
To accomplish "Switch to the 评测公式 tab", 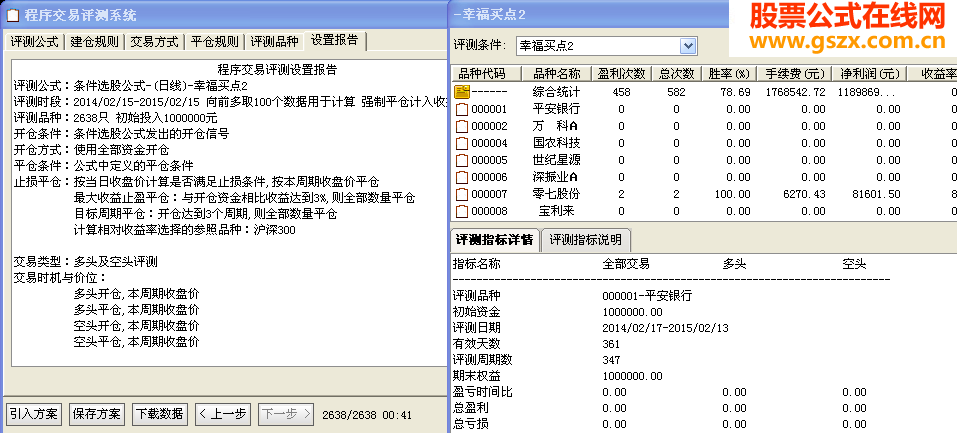I will pos(34,42).
